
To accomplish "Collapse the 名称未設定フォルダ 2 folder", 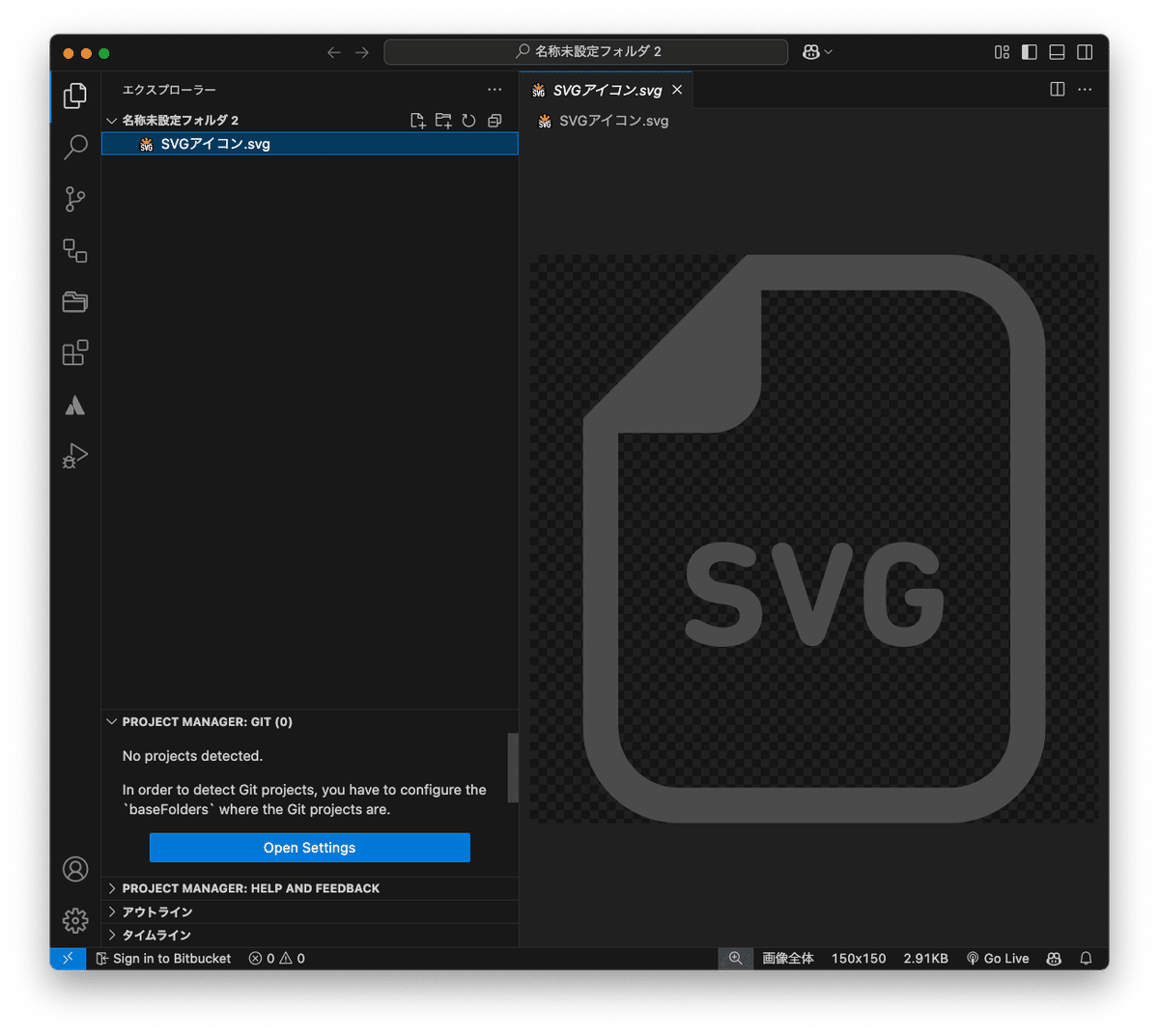I will tap(111, 120).
